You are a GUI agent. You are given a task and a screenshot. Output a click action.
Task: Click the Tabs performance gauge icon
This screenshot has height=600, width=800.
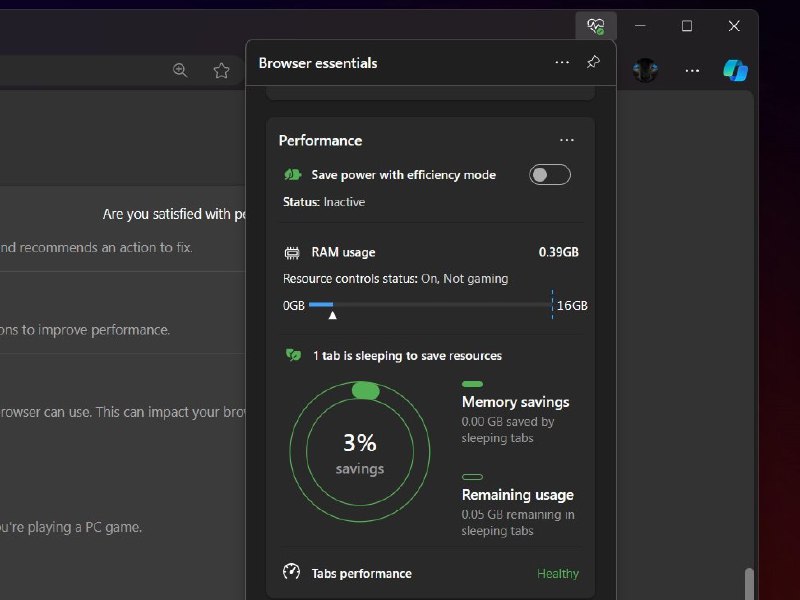coord(292,572)
